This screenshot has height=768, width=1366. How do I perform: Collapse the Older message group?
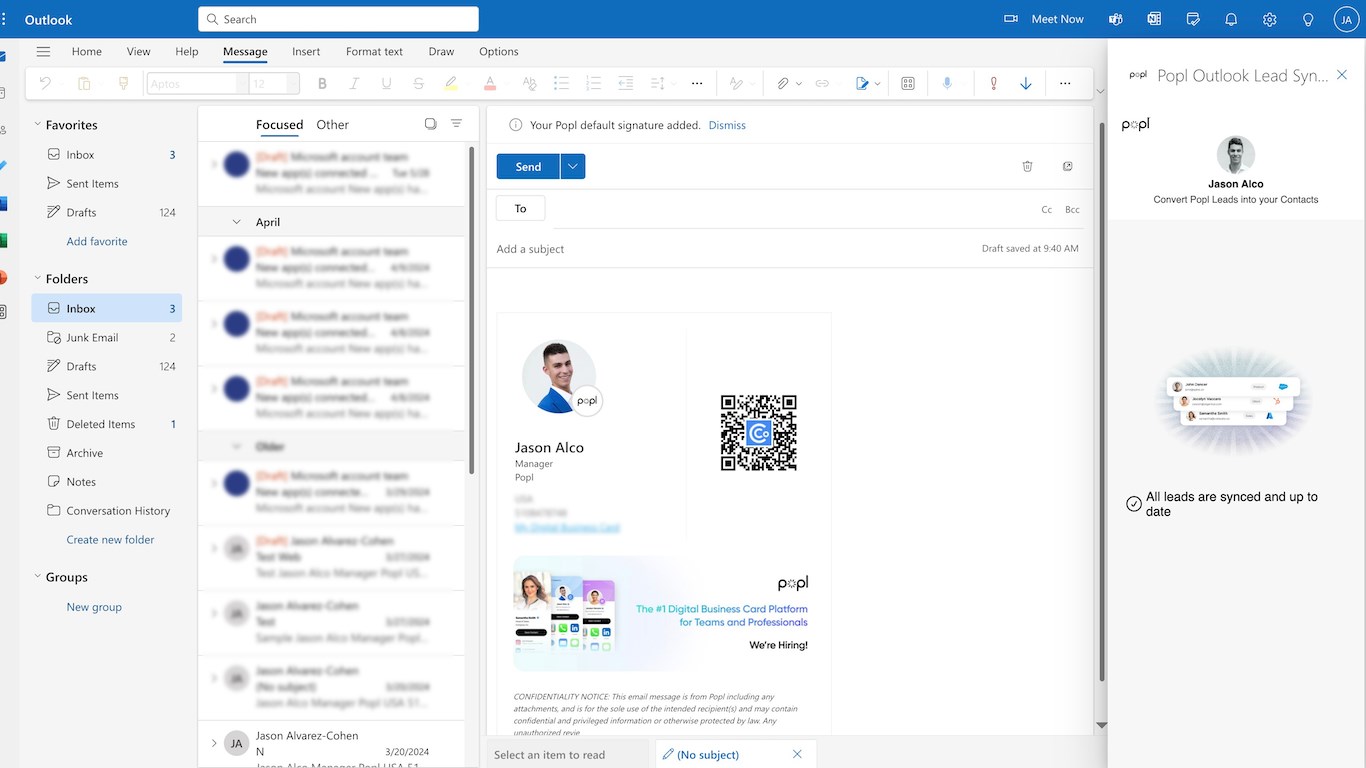click(237, 446)
